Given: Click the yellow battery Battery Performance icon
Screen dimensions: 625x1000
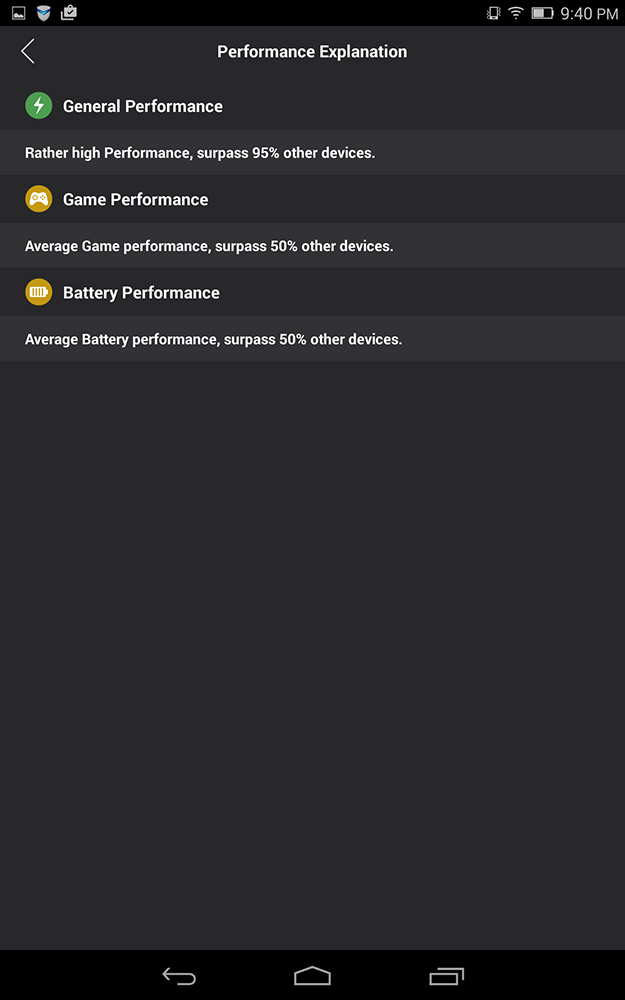Looking at the screenshot, I should tap(38, 292).
